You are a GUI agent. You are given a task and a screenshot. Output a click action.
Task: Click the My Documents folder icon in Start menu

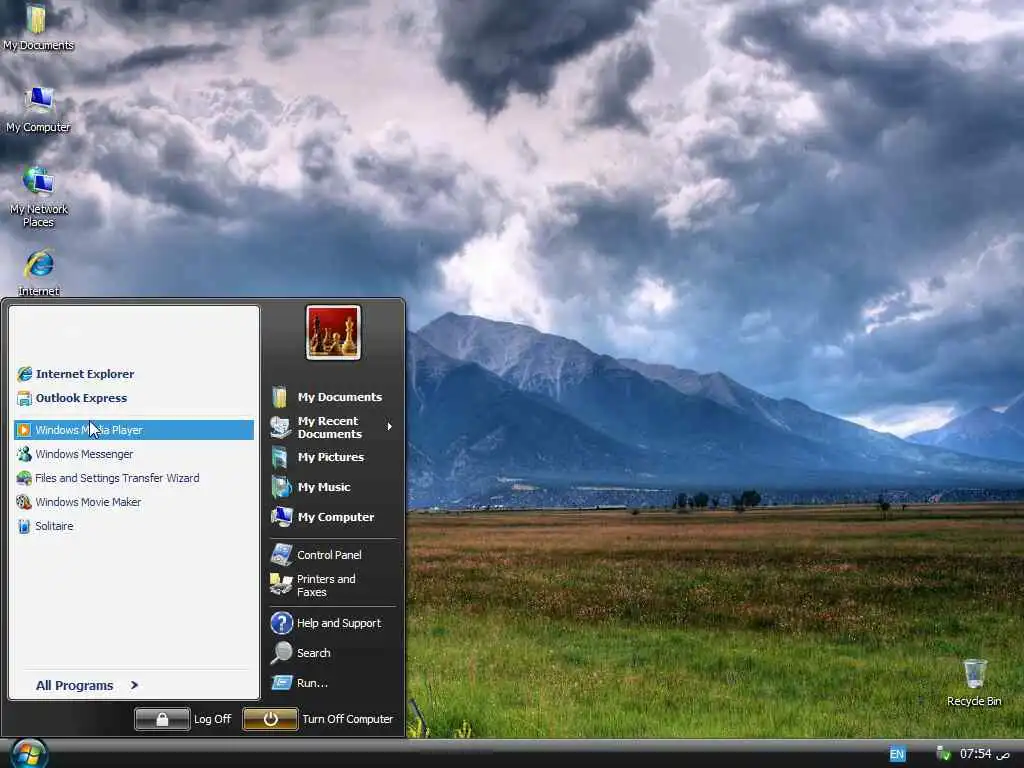280,396
